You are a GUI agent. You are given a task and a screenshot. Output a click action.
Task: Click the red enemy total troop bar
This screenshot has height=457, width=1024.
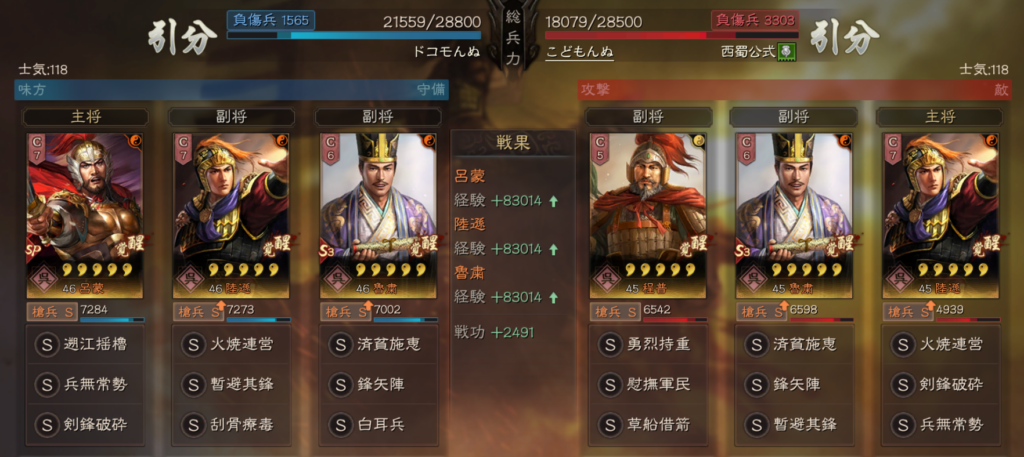(x=671, y=35)
